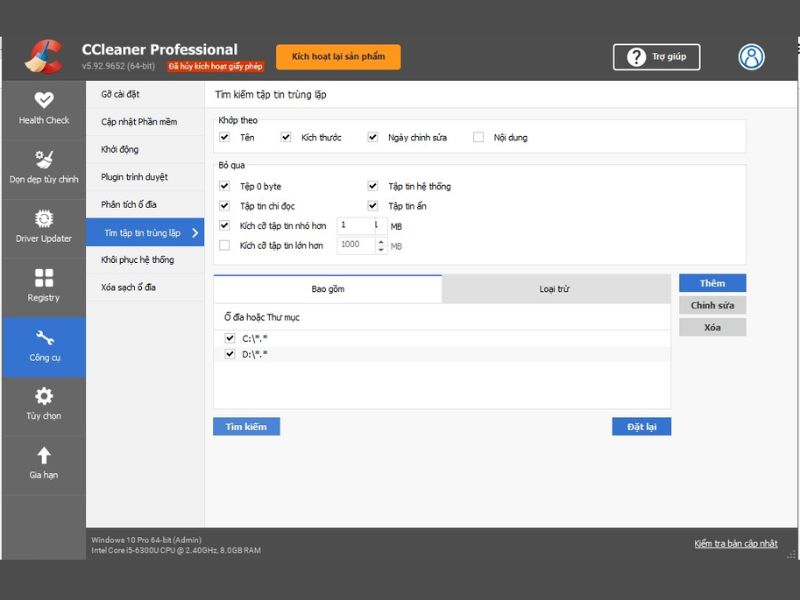Click the Tìm kiếm search button

pos(245,426)
